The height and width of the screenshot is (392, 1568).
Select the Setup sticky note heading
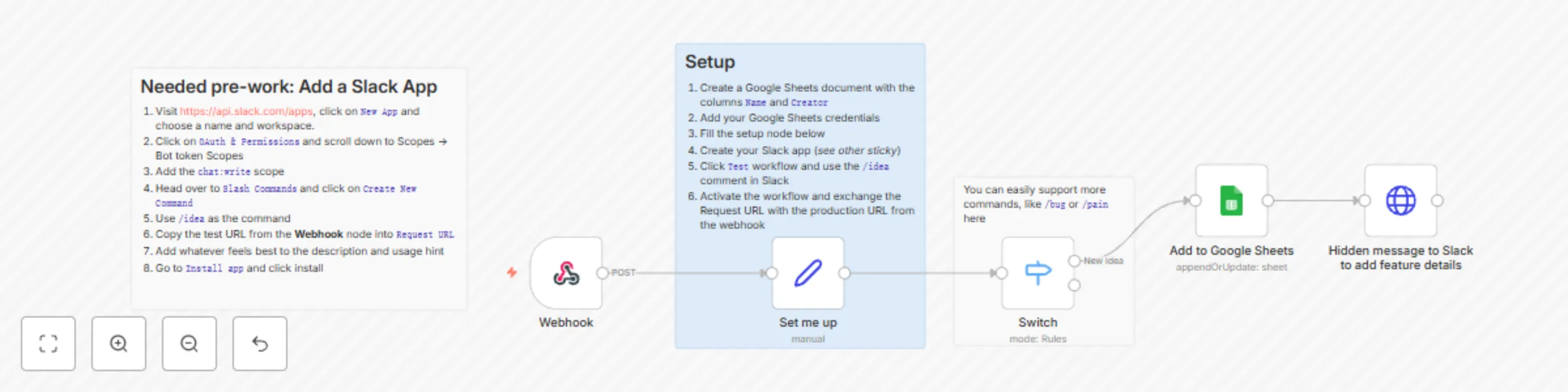[x=709, y=61]
